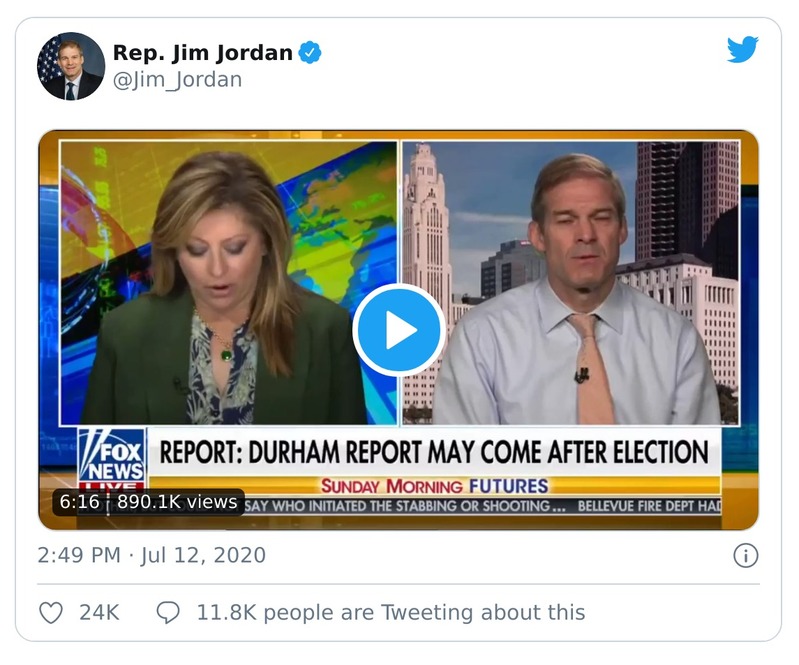The image size is (799, 665).
Task: Click the 890.1K views label
Action: [177, 502]
